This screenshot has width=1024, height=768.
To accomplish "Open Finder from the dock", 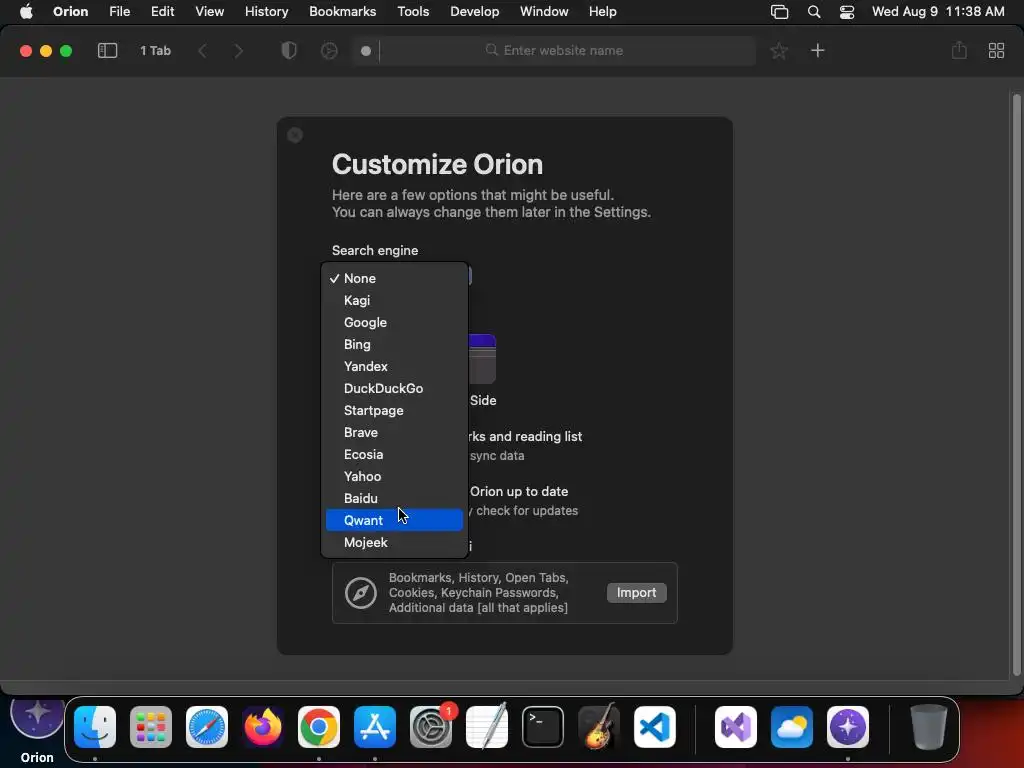I will coord(95,727).
